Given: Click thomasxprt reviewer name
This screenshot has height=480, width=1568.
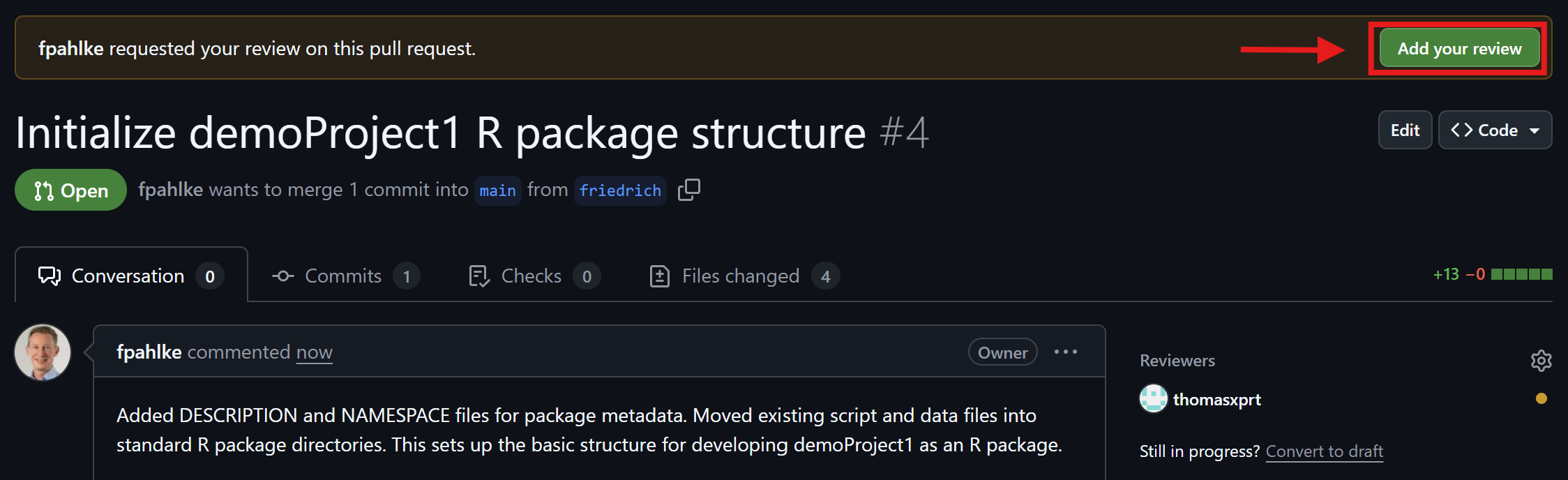Looking at the screenshot, I should 1216,400.
